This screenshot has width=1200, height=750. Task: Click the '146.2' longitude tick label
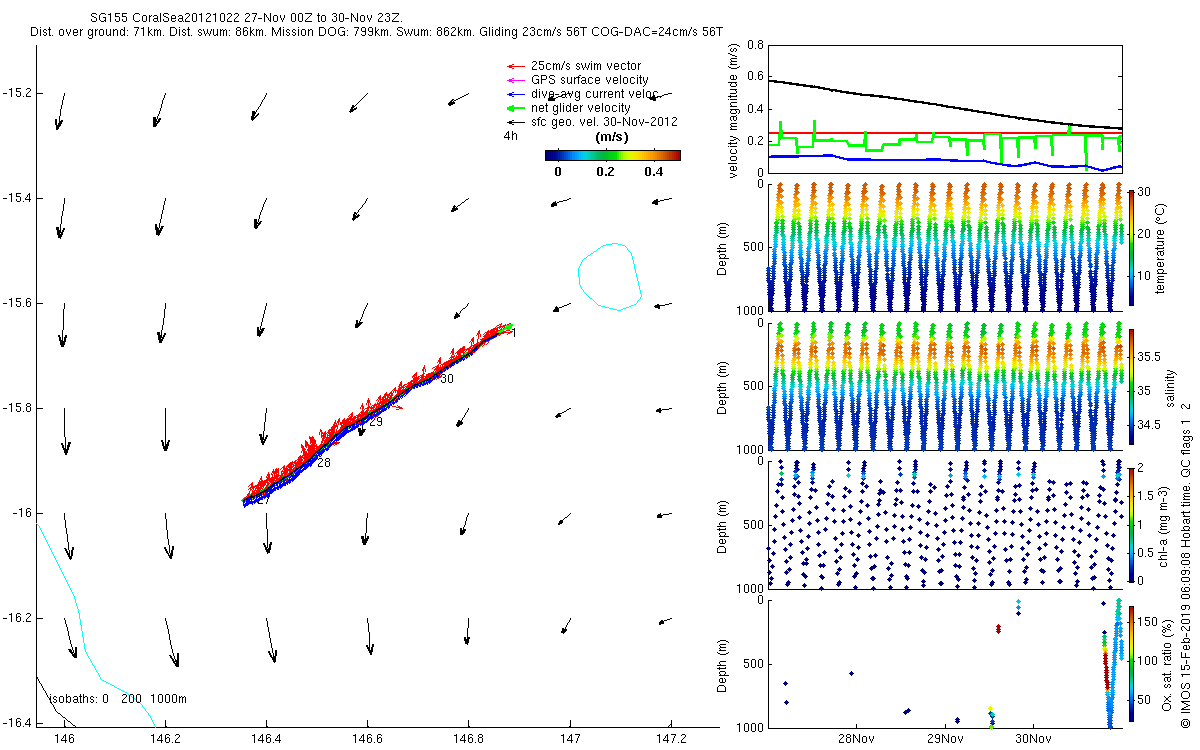(x=165, y=738)
